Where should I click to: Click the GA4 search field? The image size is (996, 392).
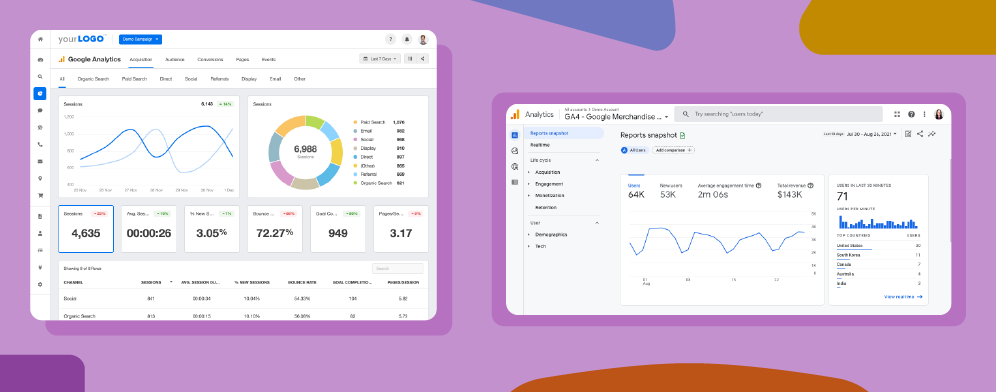point(779,114)
